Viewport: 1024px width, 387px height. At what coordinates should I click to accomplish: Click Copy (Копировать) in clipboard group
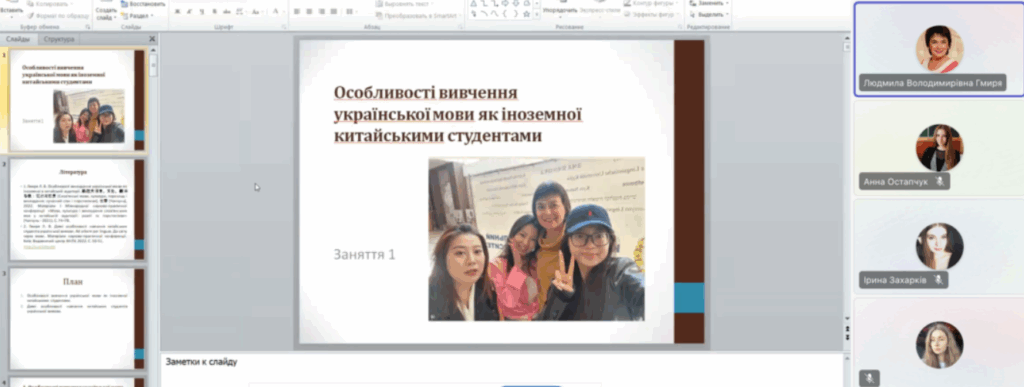[x=50, y=3]
